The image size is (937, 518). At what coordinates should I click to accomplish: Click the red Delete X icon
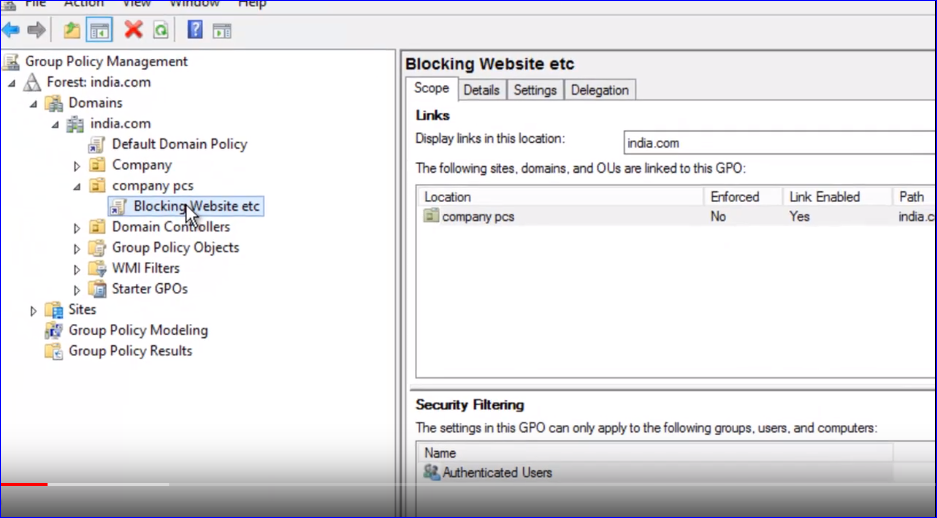[x=133, y=29]
